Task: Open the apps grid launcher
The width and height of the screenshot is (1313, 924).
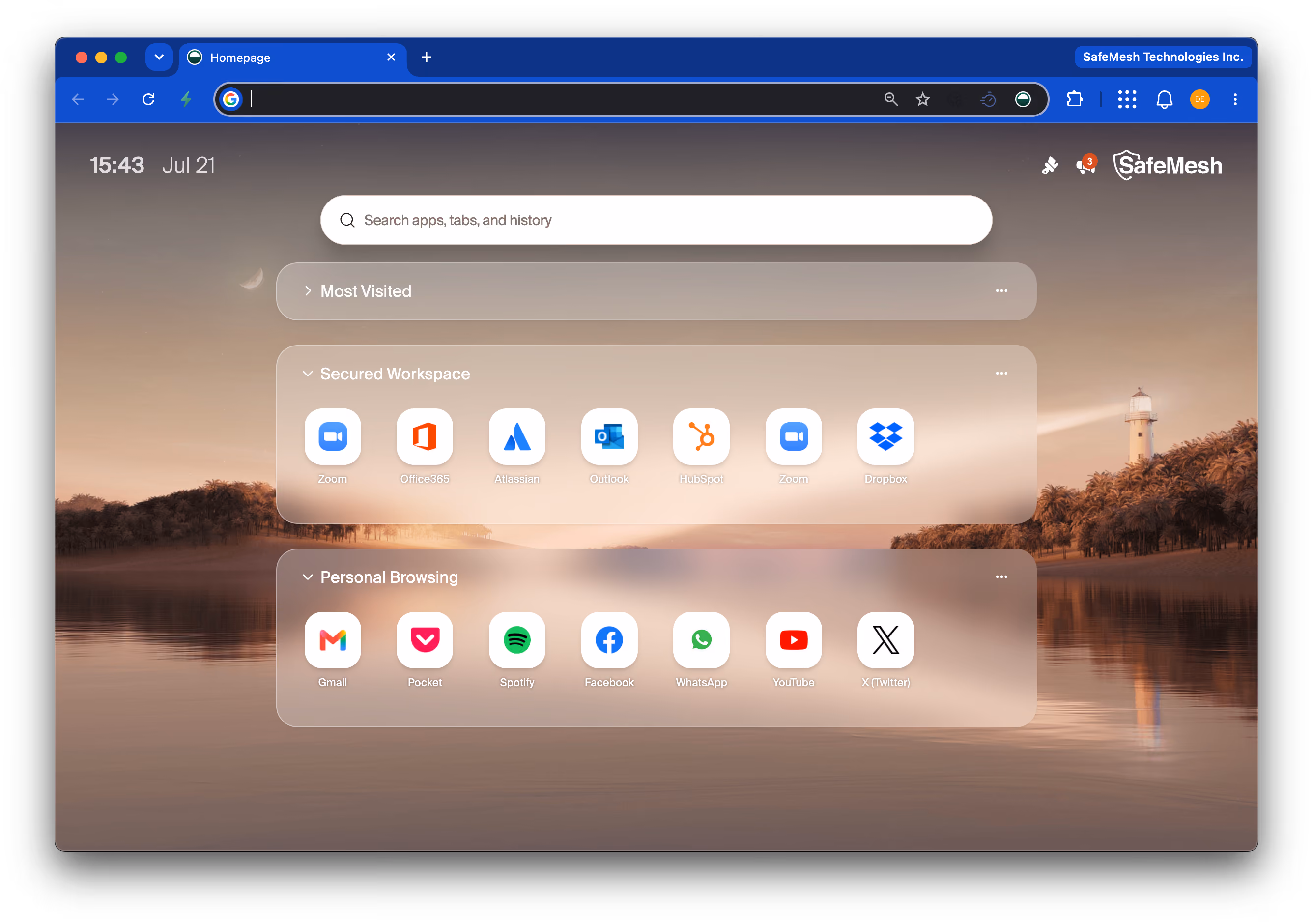Action: click(1127, 100)
